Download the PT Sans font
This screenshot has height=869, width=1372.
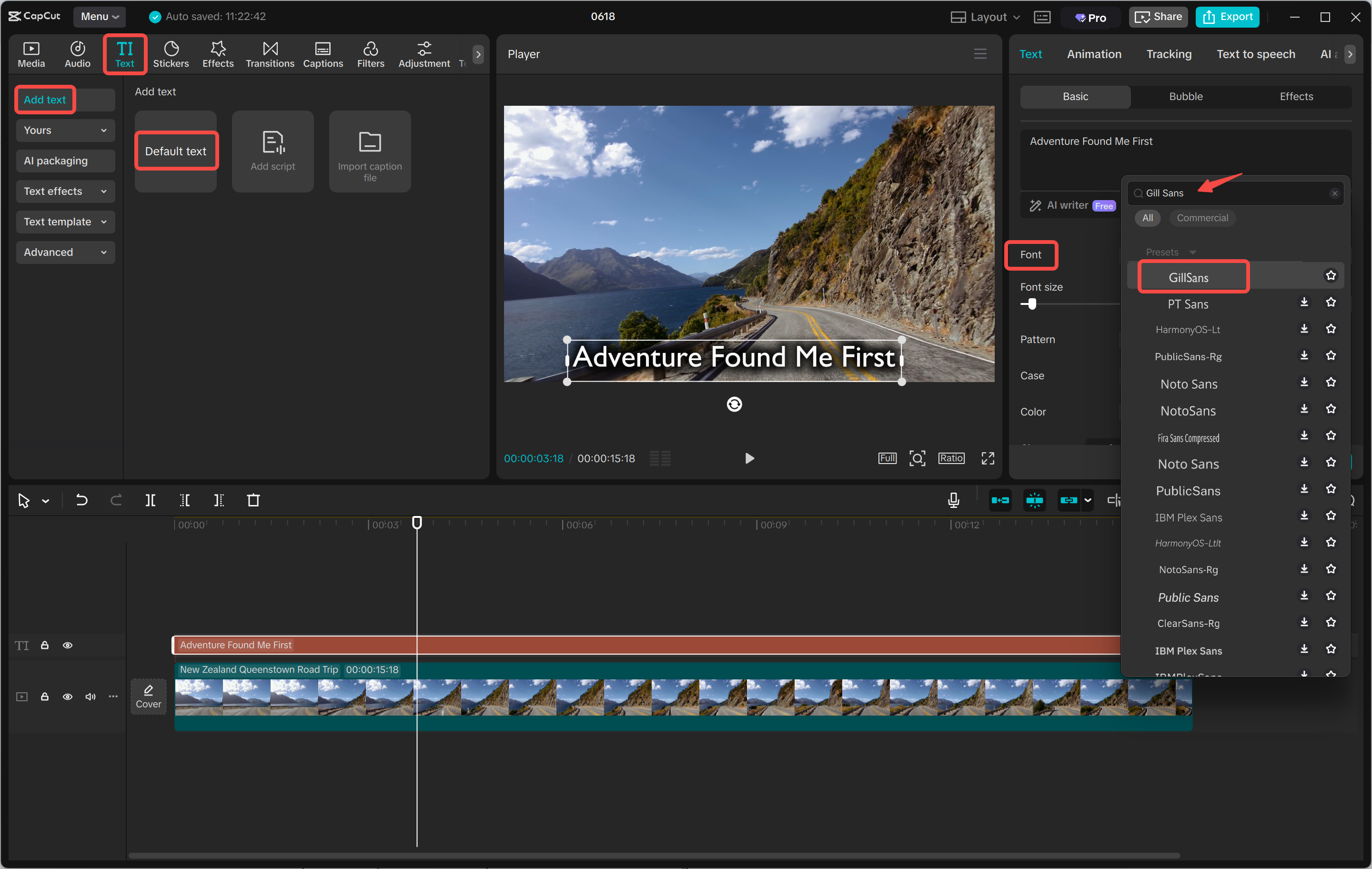(1303, 303)
